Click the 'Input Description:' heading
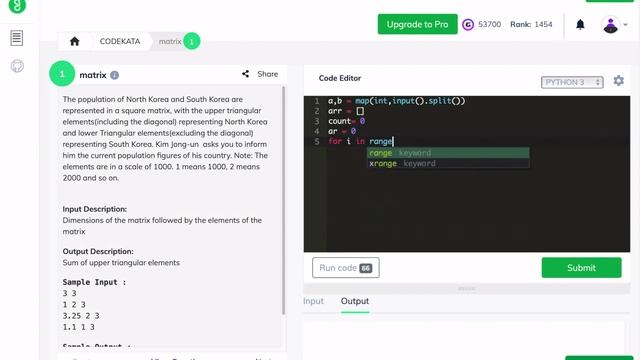This screenshot has height=360, width=640. tap(95, 209)
